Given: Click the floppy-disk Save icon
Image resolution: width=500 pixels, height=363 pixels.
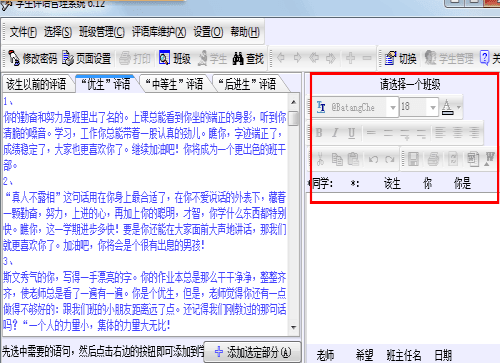Looking at the screenshot, I should (x=413, y=159).
